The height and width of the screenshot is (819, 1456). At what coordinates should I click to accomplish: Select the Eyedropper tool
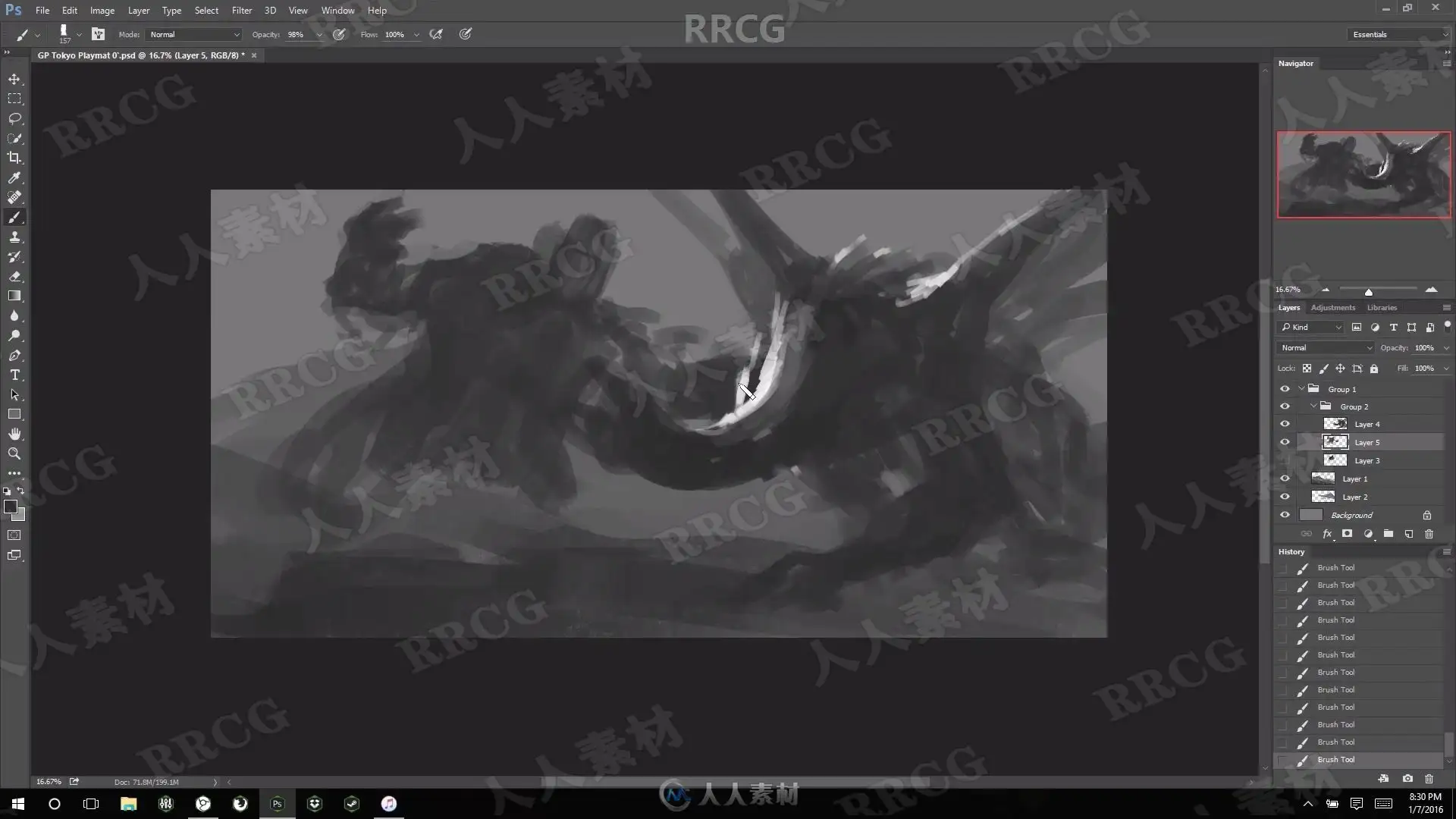pyautogui.click(x=14, y=177)
